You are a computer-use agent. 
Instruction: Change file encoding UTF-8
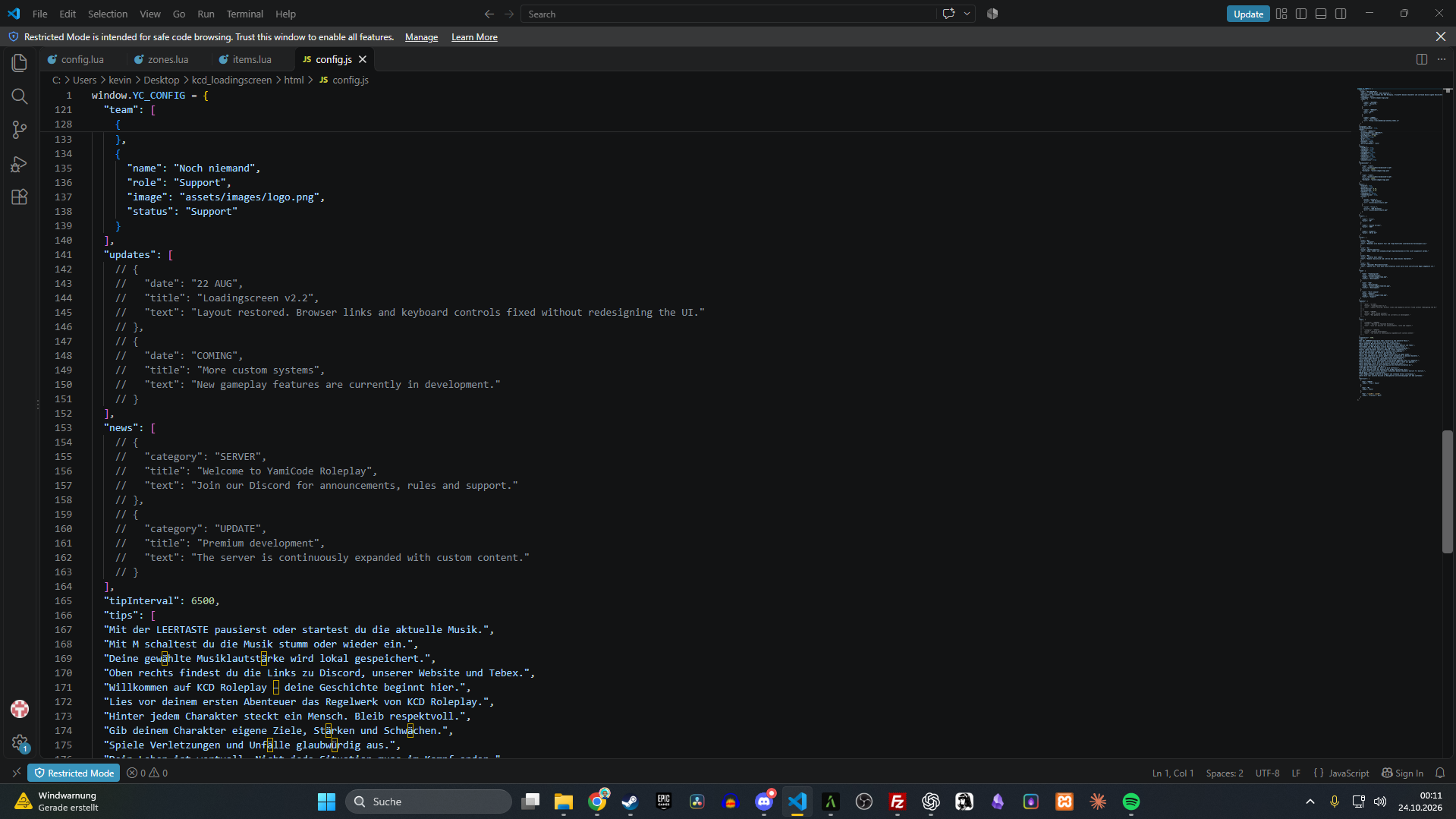pyautogui.click(x=1267, y=773)
